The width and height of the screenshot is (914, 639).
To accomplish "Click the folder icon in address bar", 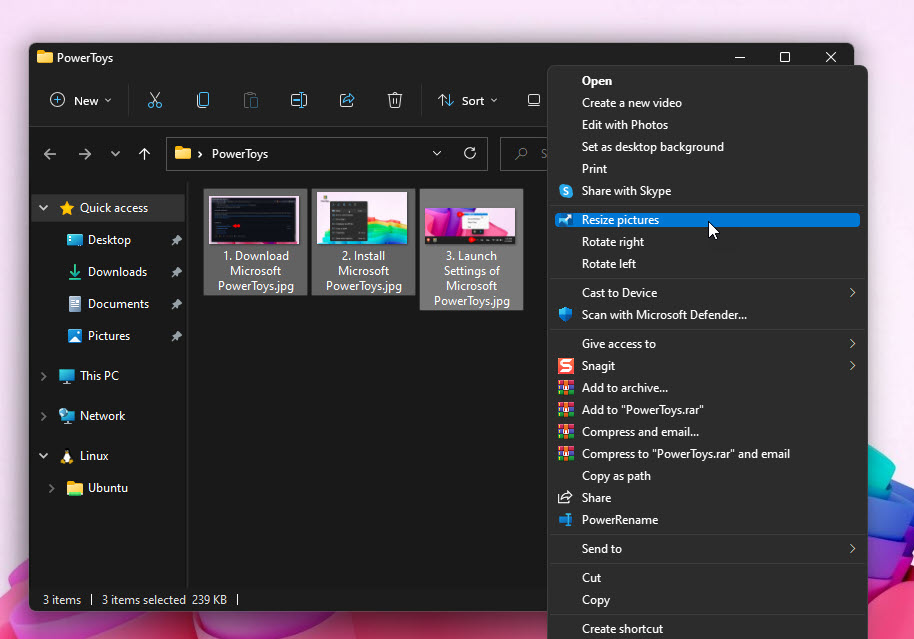I will click(183, 153).
